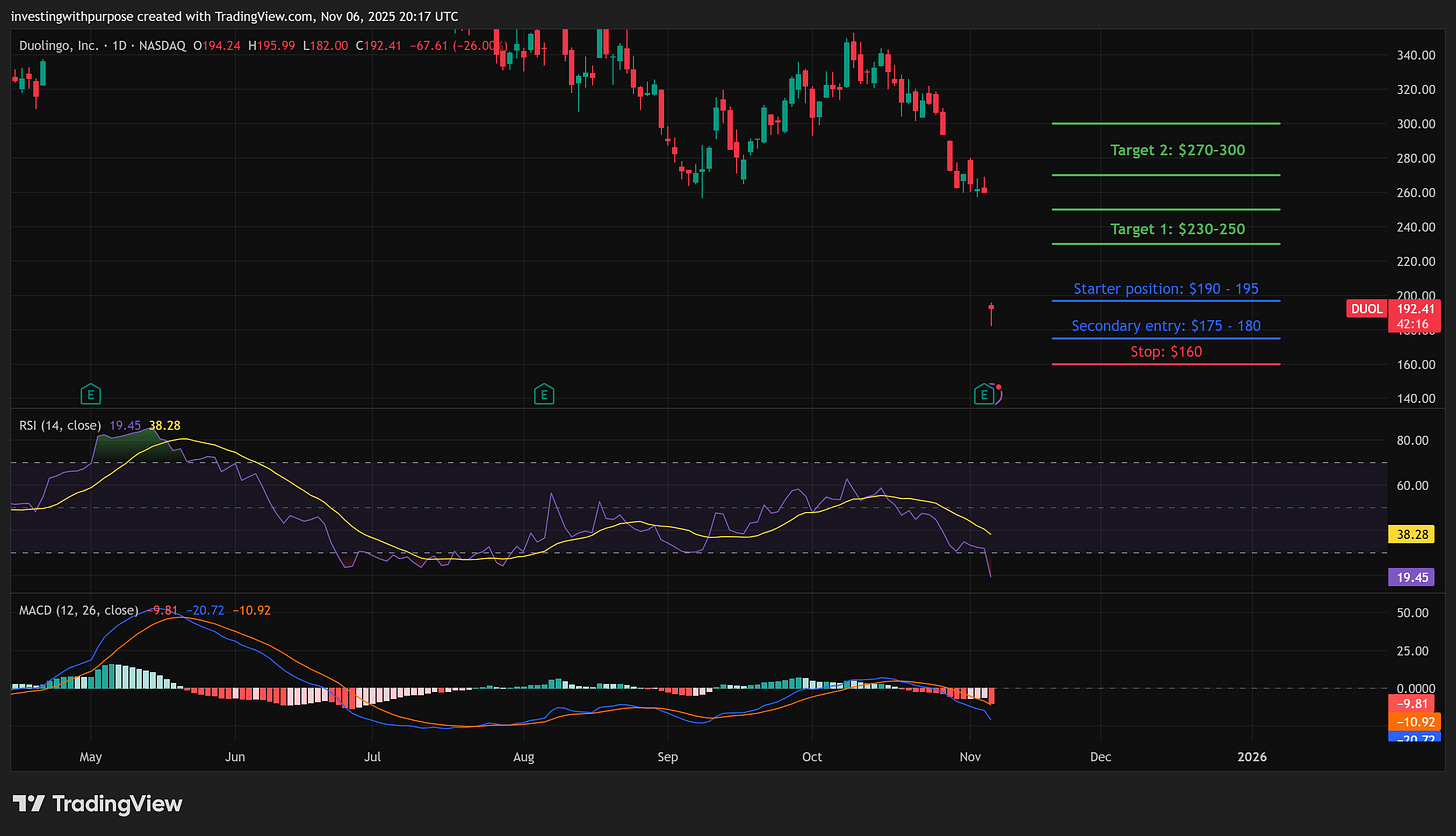Viewport: 1456px width, 836px height.
Task: Click the Nov label on time axis
Action: (970, 757)
